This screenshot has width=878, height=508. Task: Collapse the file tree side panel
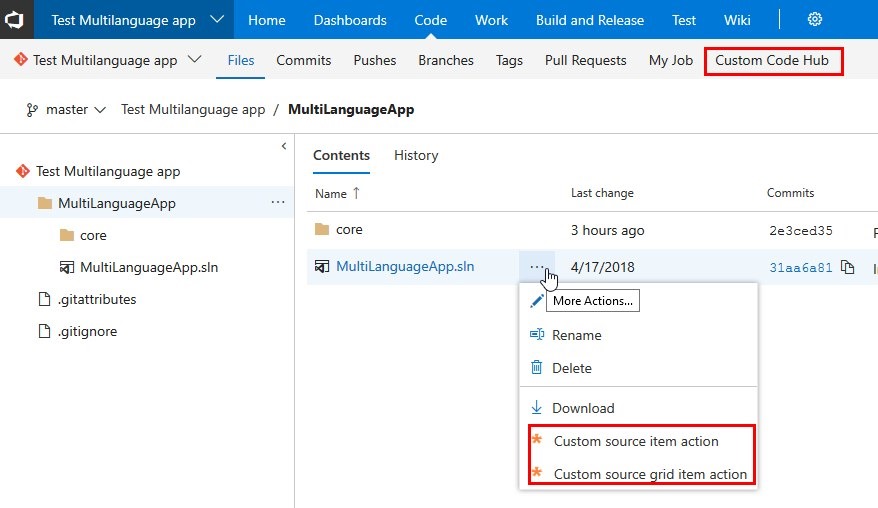(284, 147)
